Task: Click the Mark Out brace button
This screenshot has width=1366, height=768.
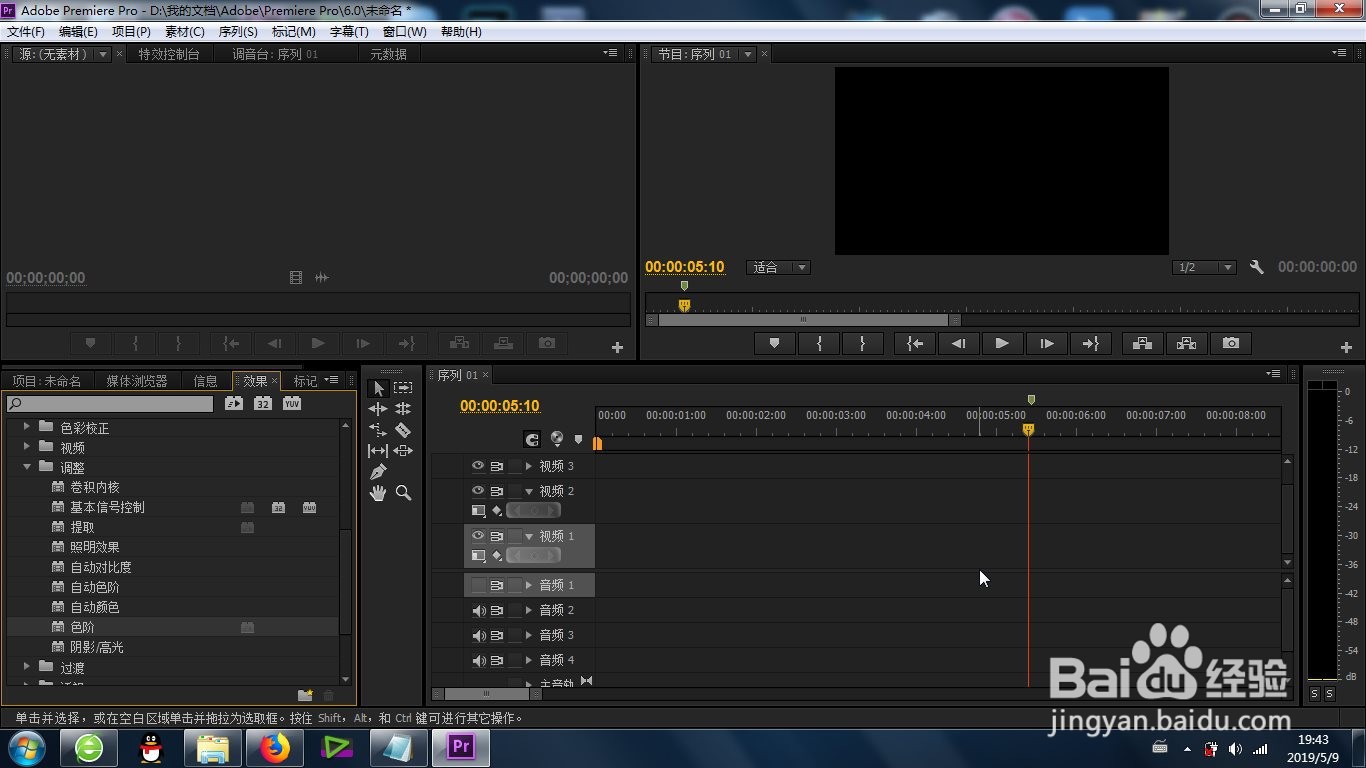Action: pos(862,343)
